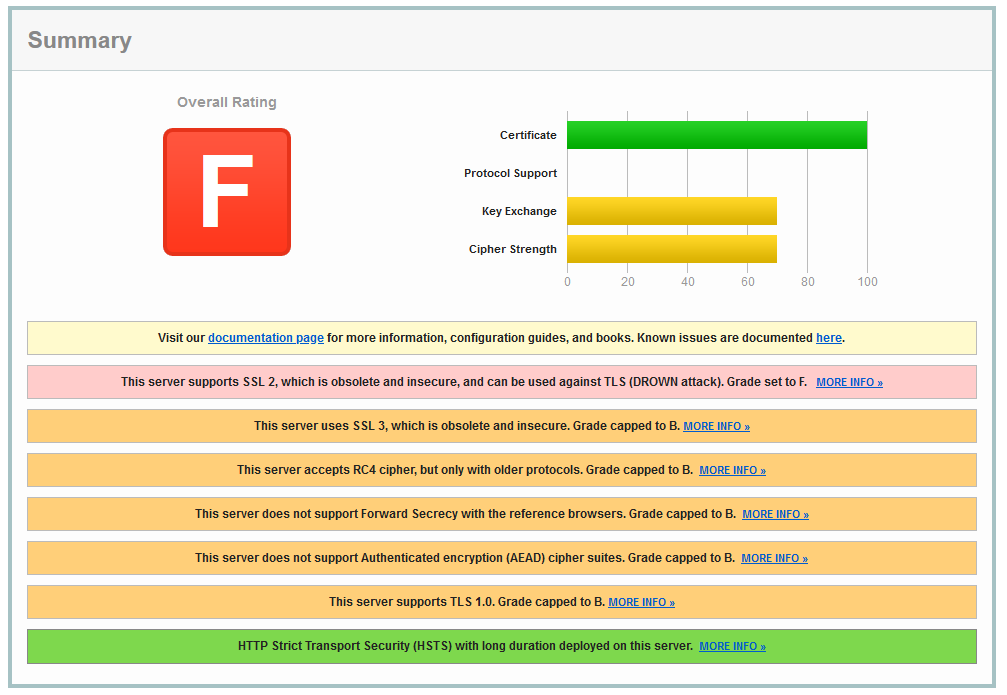
Task: Click the Certificate chart label
Action: click(x=528, y=135)
